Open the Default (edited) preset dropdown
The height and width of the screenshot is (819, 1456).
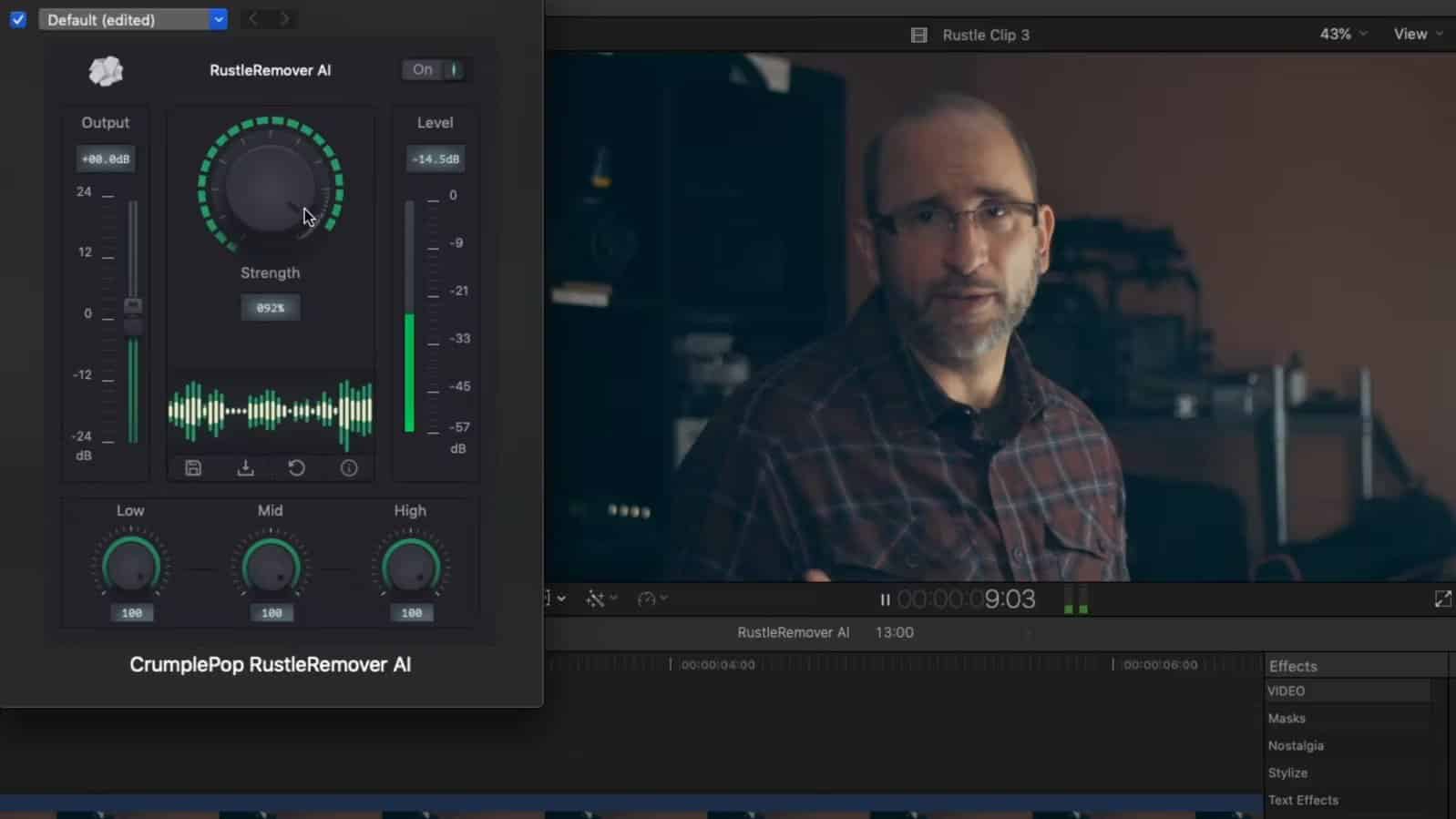[x=133, y=19]
